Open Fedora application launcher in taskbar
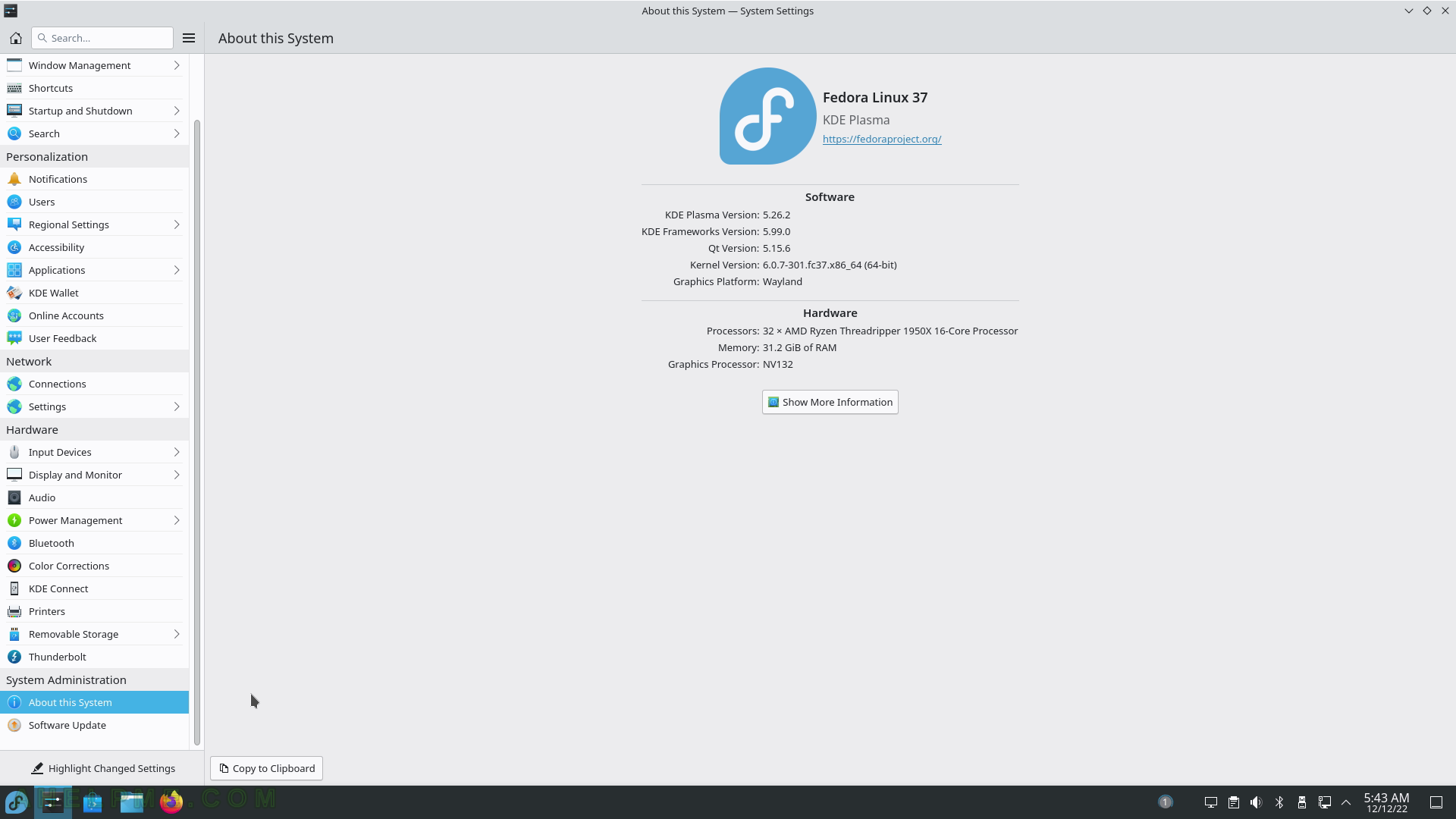 click(x=17, y=802)
